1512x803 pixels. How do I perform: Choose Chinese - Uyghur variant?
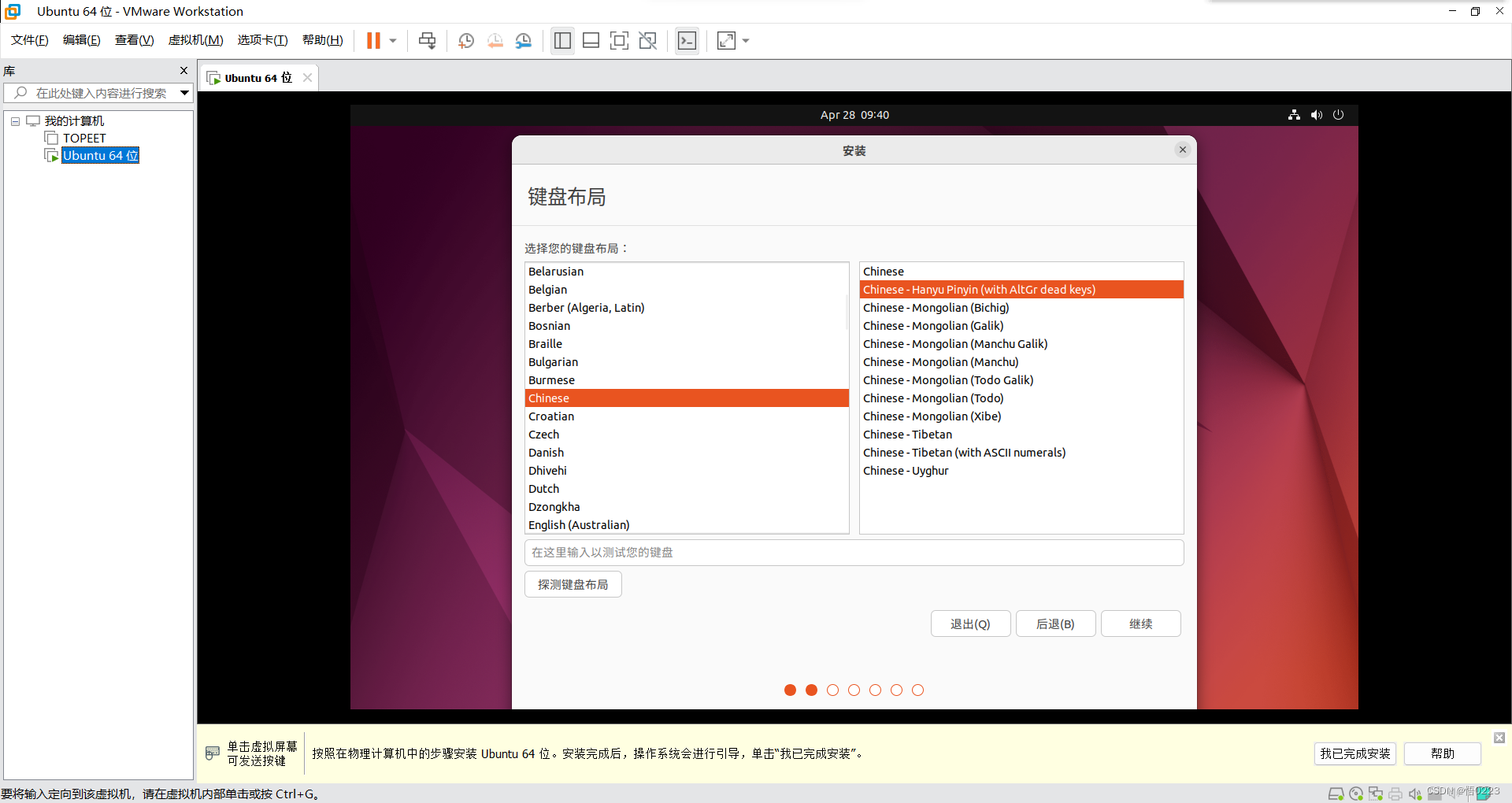coord(1021,471)
